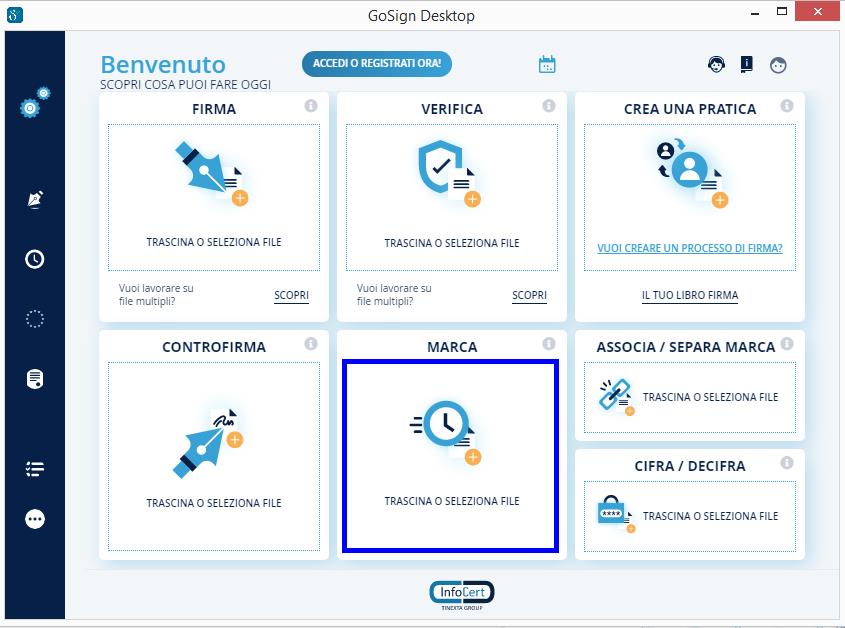Click the padlock icon in CIFRA / DECIFRA

click(x=617, y=514)
